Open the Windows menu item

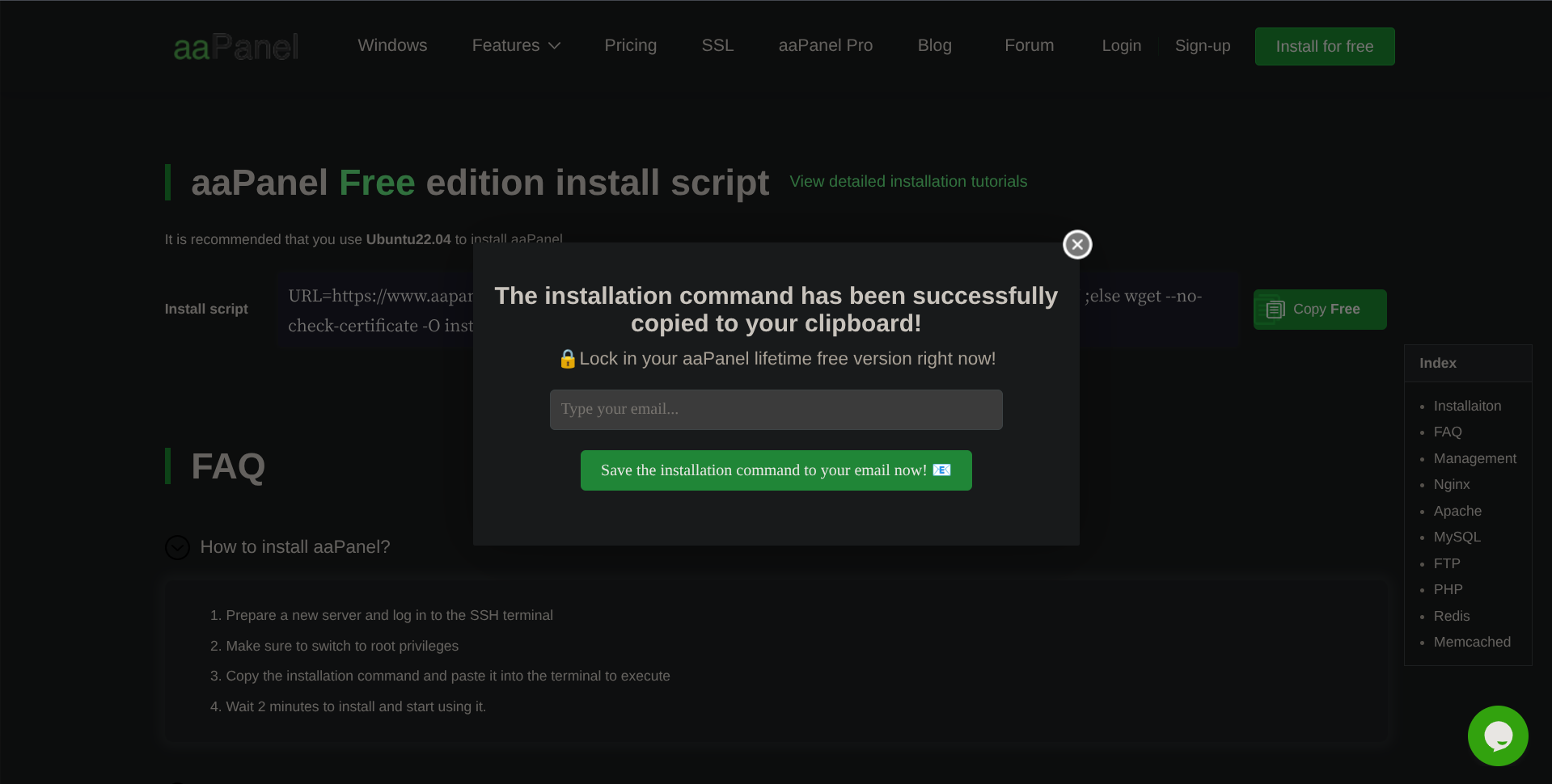(392, 46)
